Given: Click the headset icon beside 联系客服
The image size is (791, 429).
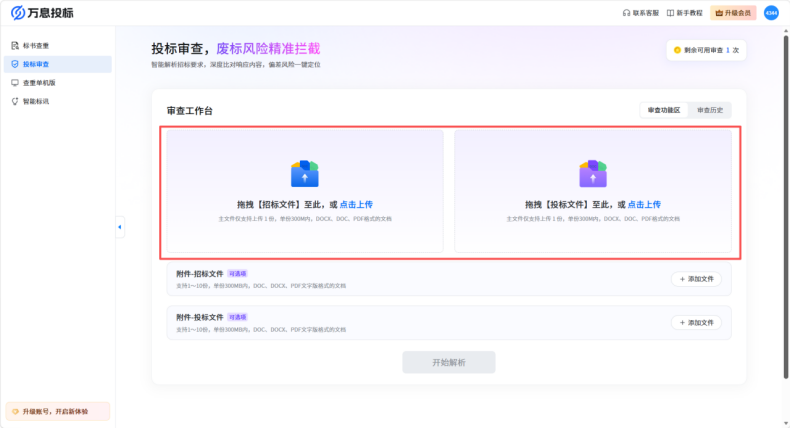Looking at the screenshot, I should (626, 13).
